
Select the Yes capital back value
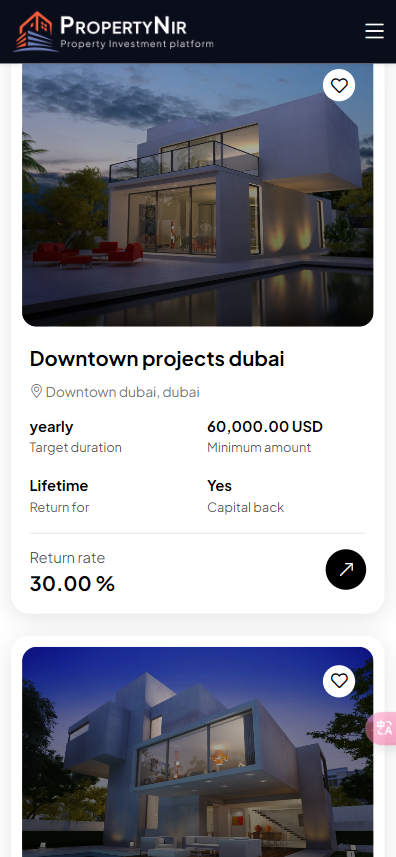point(220,485)
